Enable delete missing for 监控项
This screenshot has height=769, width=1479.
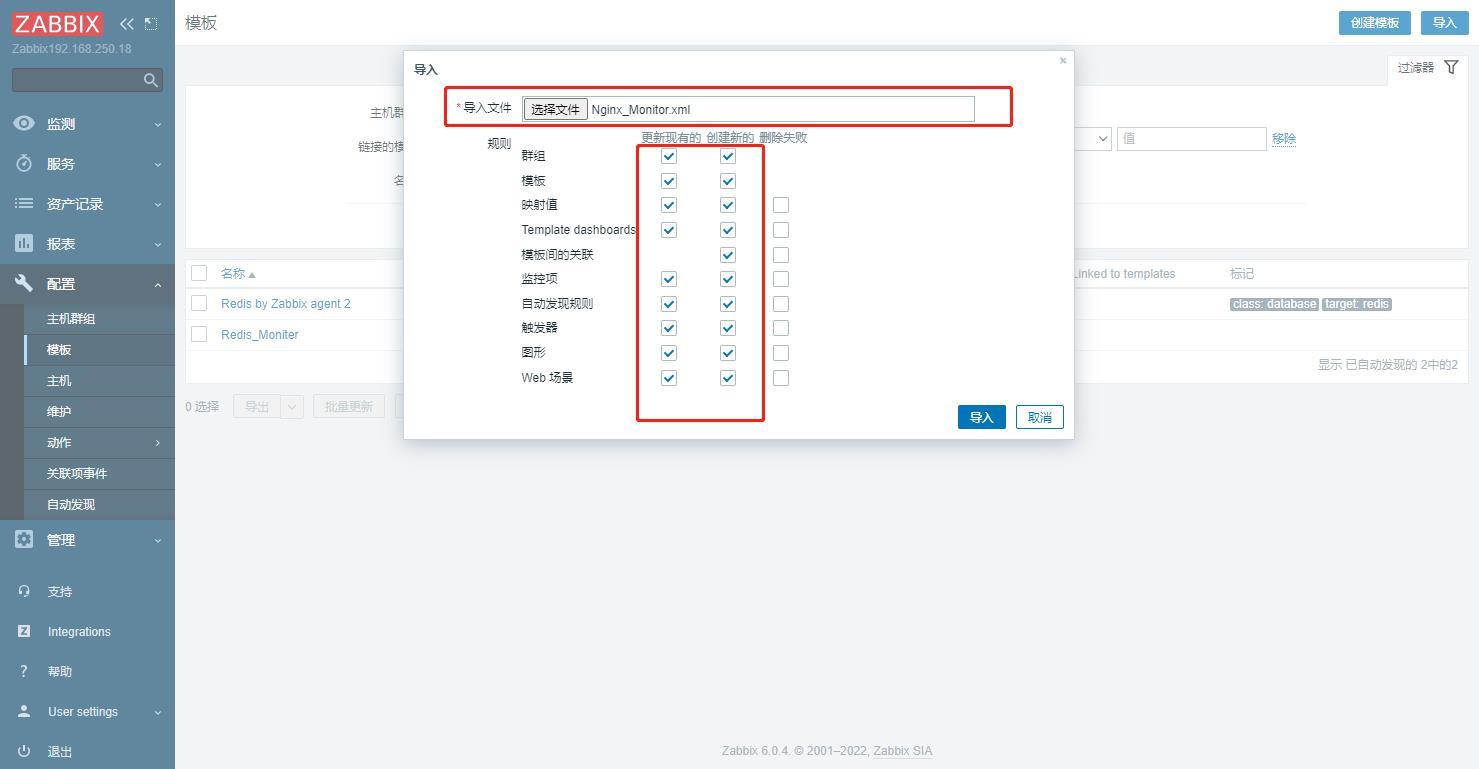[781, 279]
